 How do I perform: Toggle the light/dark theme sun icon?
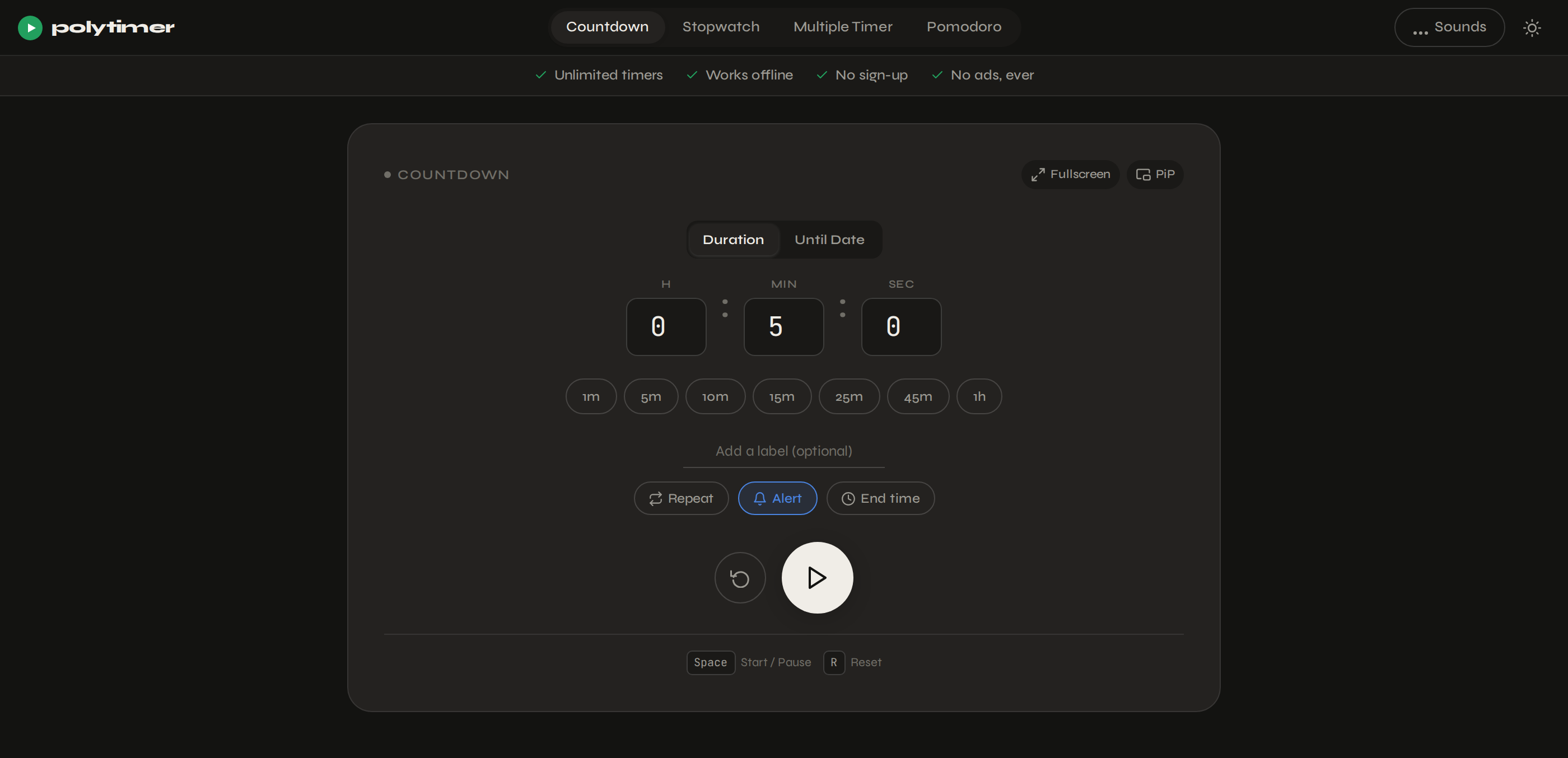click(x=1532, y=27)
